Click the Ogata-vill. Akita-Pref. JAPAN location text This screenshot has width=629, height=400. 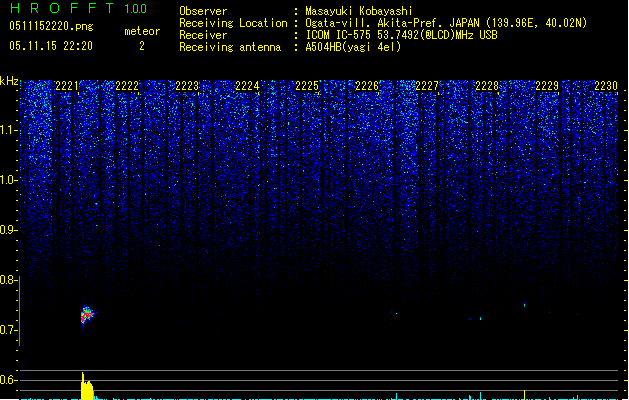[x=446, y=23]
